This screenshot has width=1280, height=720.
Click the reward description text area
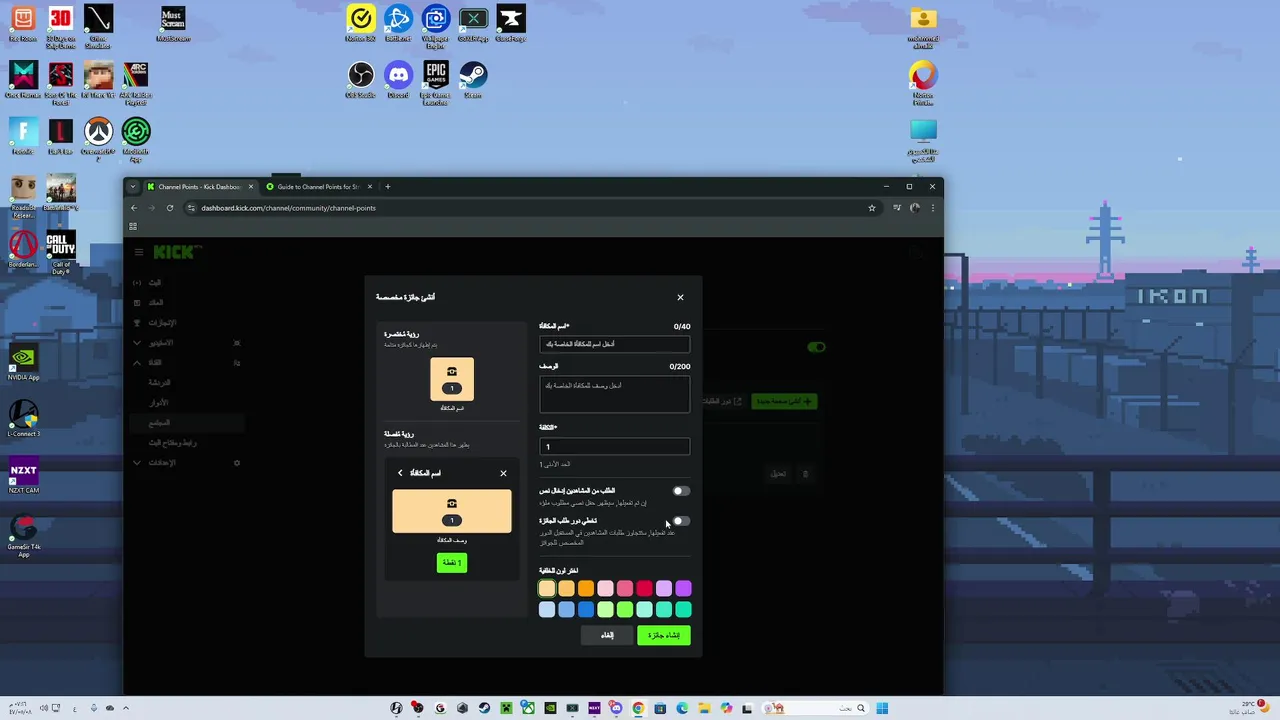click(x=614, y=394)
